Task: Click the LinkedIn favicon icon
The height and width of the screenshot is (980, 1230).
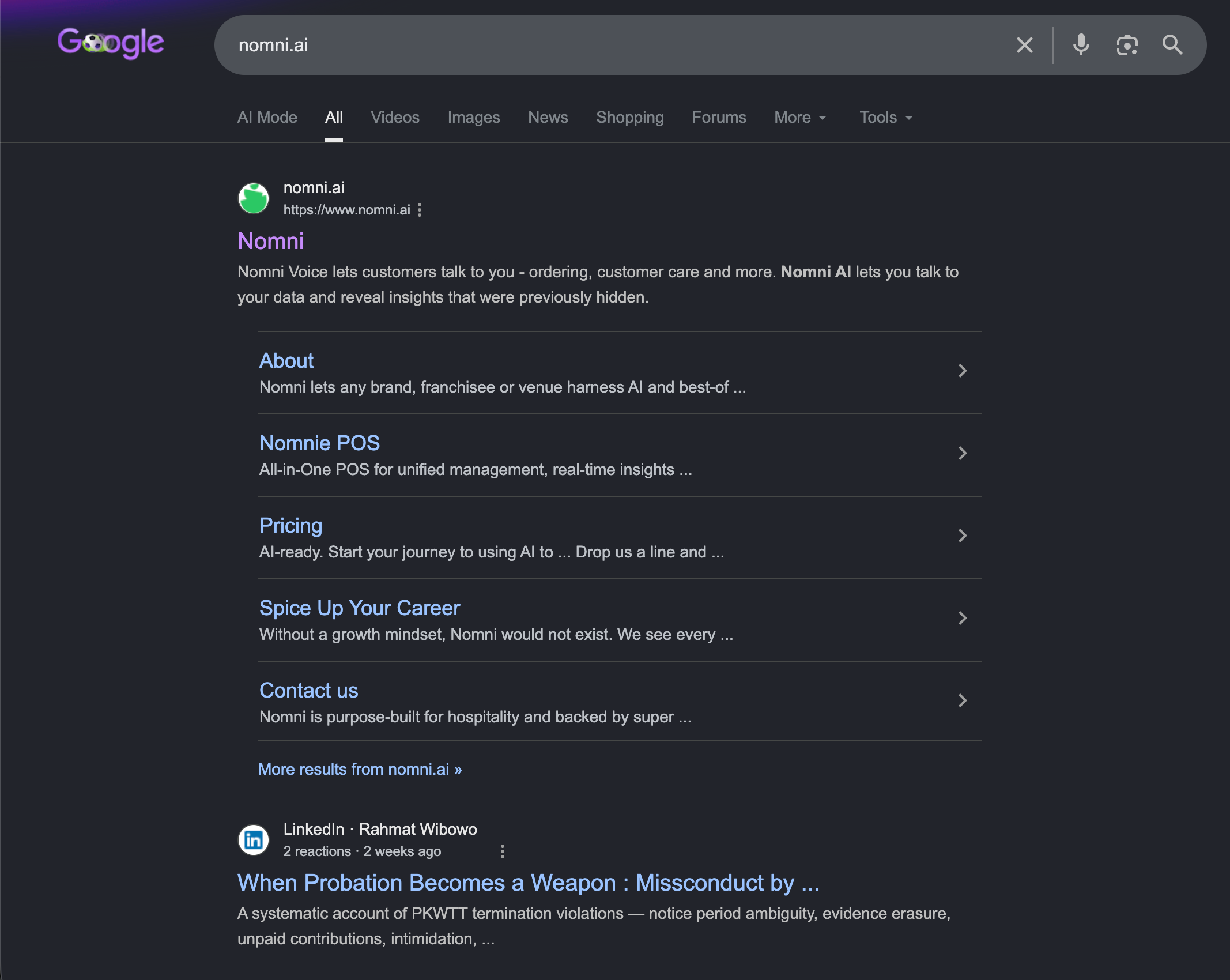Action: [254, 840]
